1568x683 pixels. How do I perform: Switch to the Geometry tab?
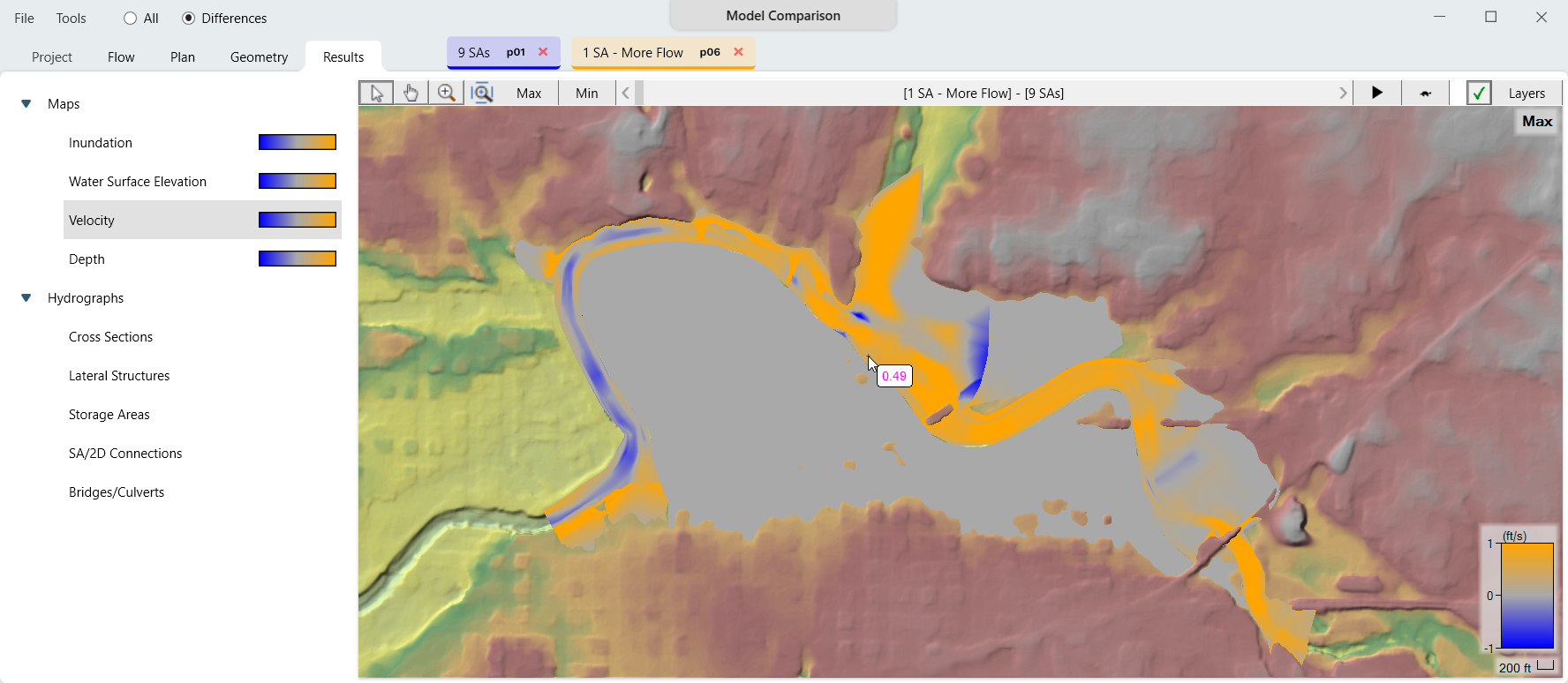pyautogui.click(x=259, y=57)
